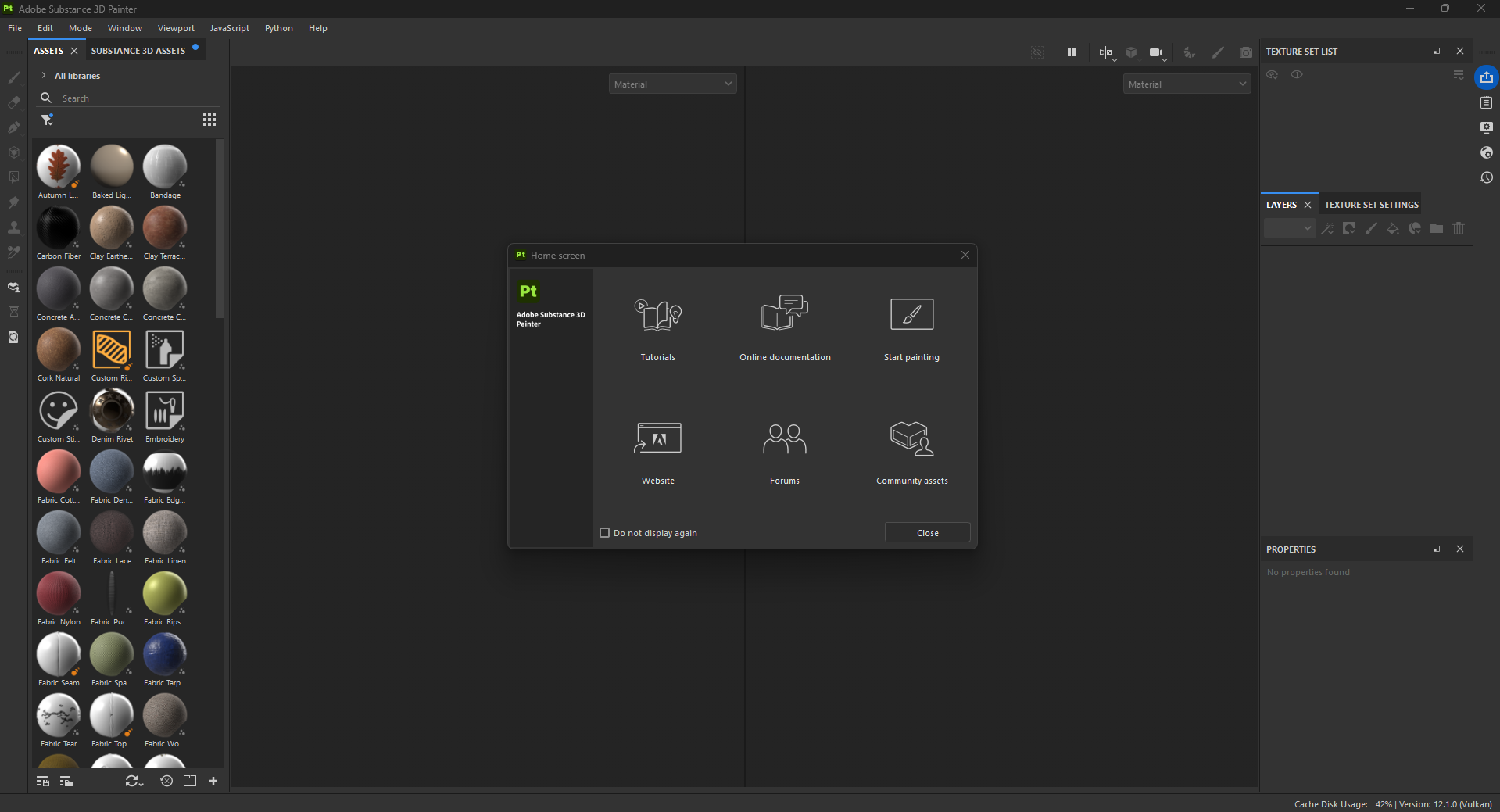Select the Polygon fill cube tool
The height and width of the screenshot is (812, 1500).
[x=13, y=152]
